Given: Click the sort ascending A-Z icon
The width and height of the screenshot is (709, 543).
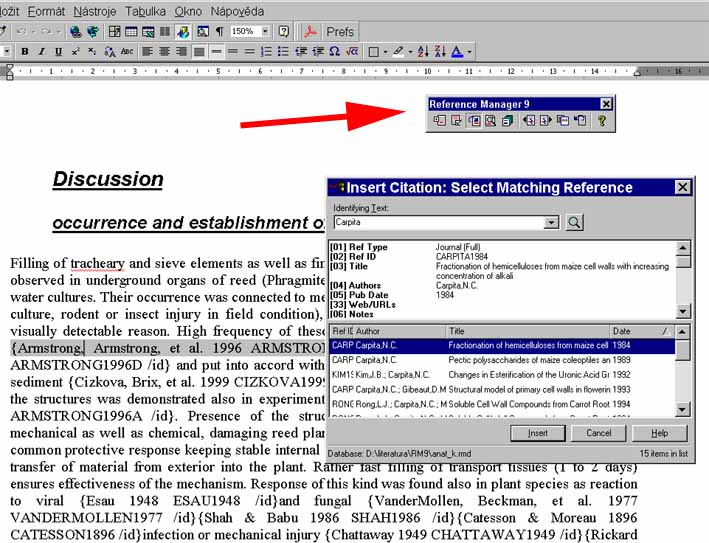Looking at the screenshot, I should [x=423, y=52].
